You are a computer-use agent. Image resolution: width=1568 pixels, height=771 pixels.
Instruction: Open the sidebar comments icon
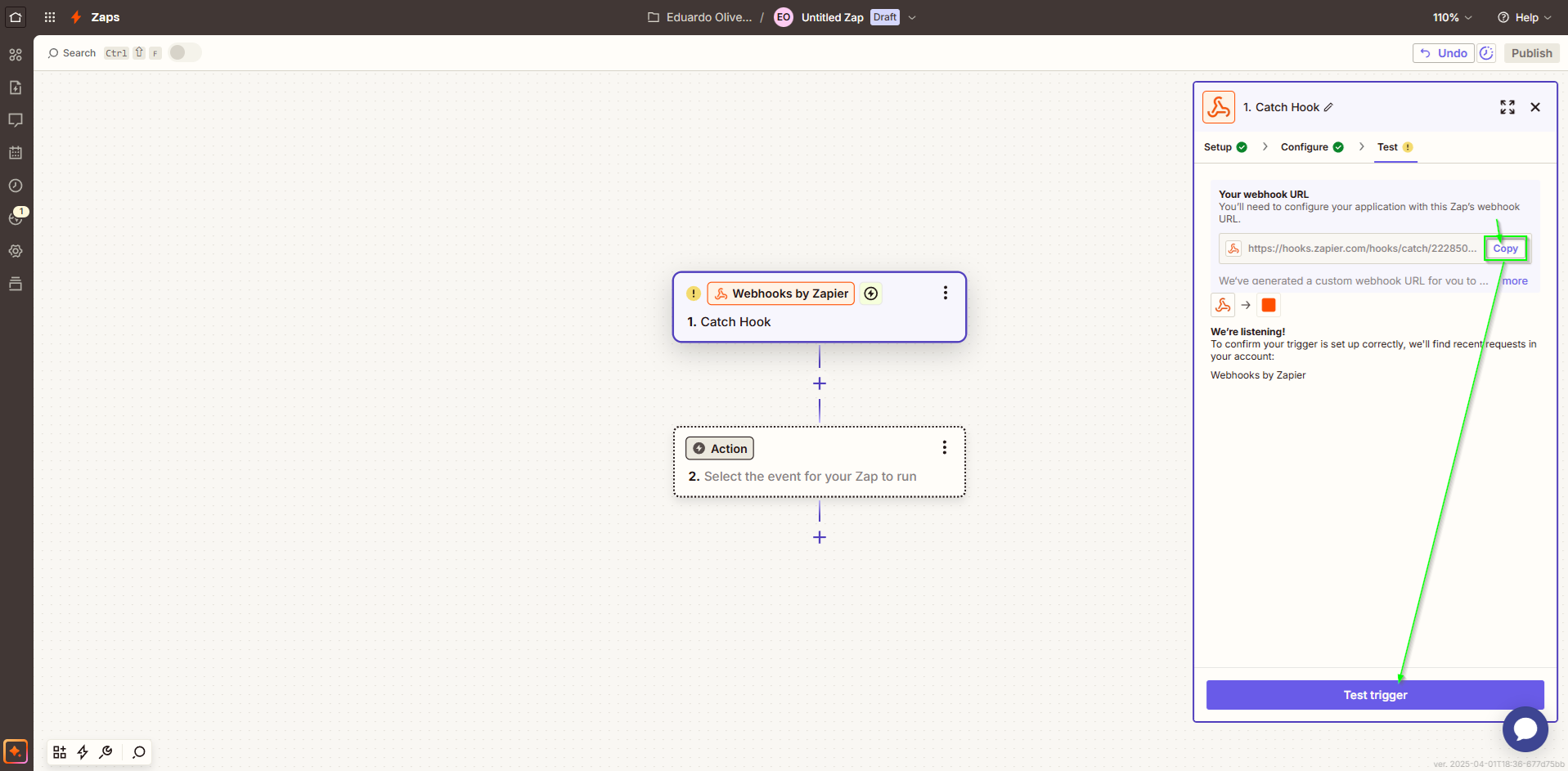[x=16, y=120]
